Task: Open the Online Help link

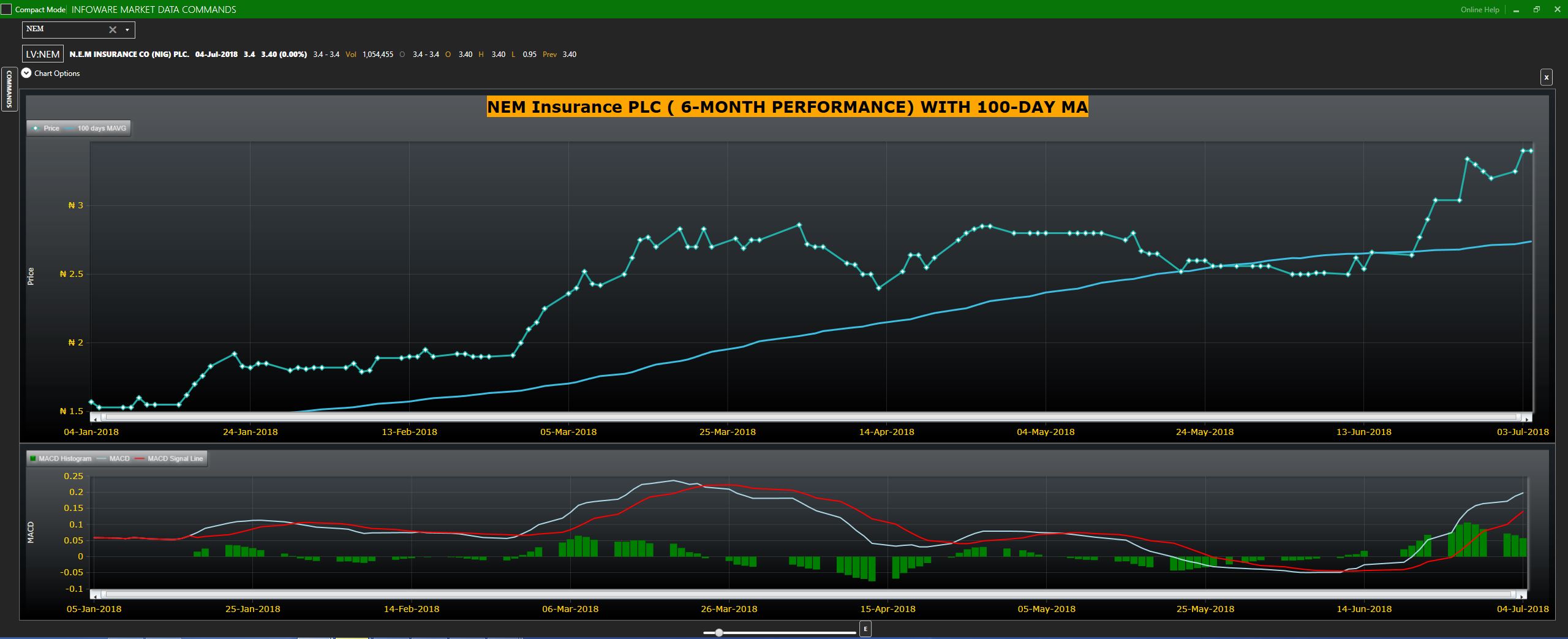Action: pos(1479,10)
